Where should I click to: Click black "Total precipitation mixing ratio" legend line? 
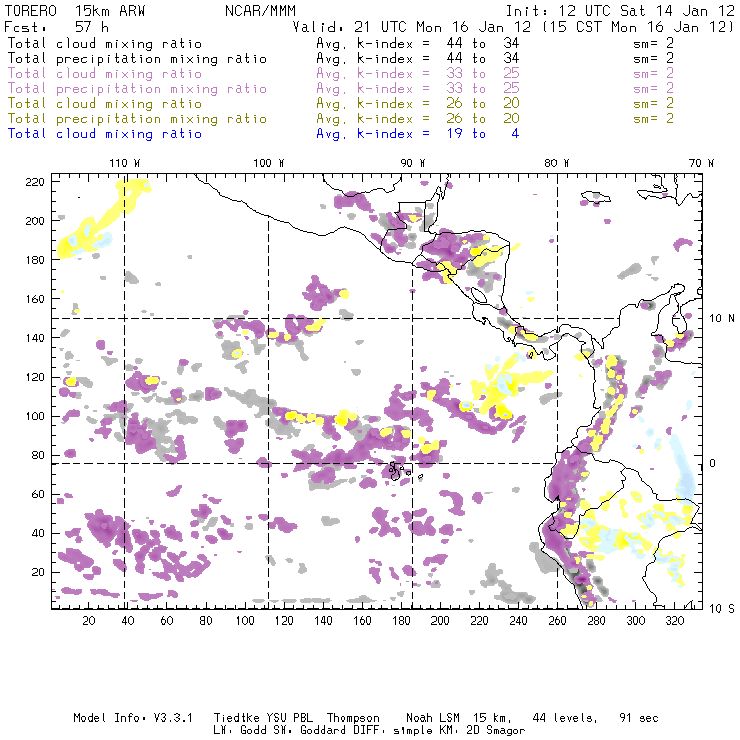[x=137, y=59]
